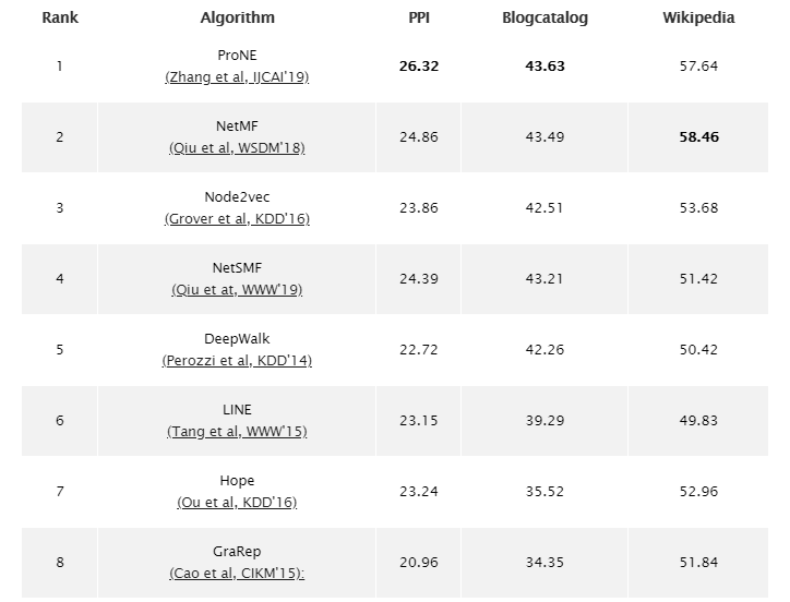Screen dimensions: 790x602
Task: Select the GraRep algorithm name
Action: click(237, 551)
